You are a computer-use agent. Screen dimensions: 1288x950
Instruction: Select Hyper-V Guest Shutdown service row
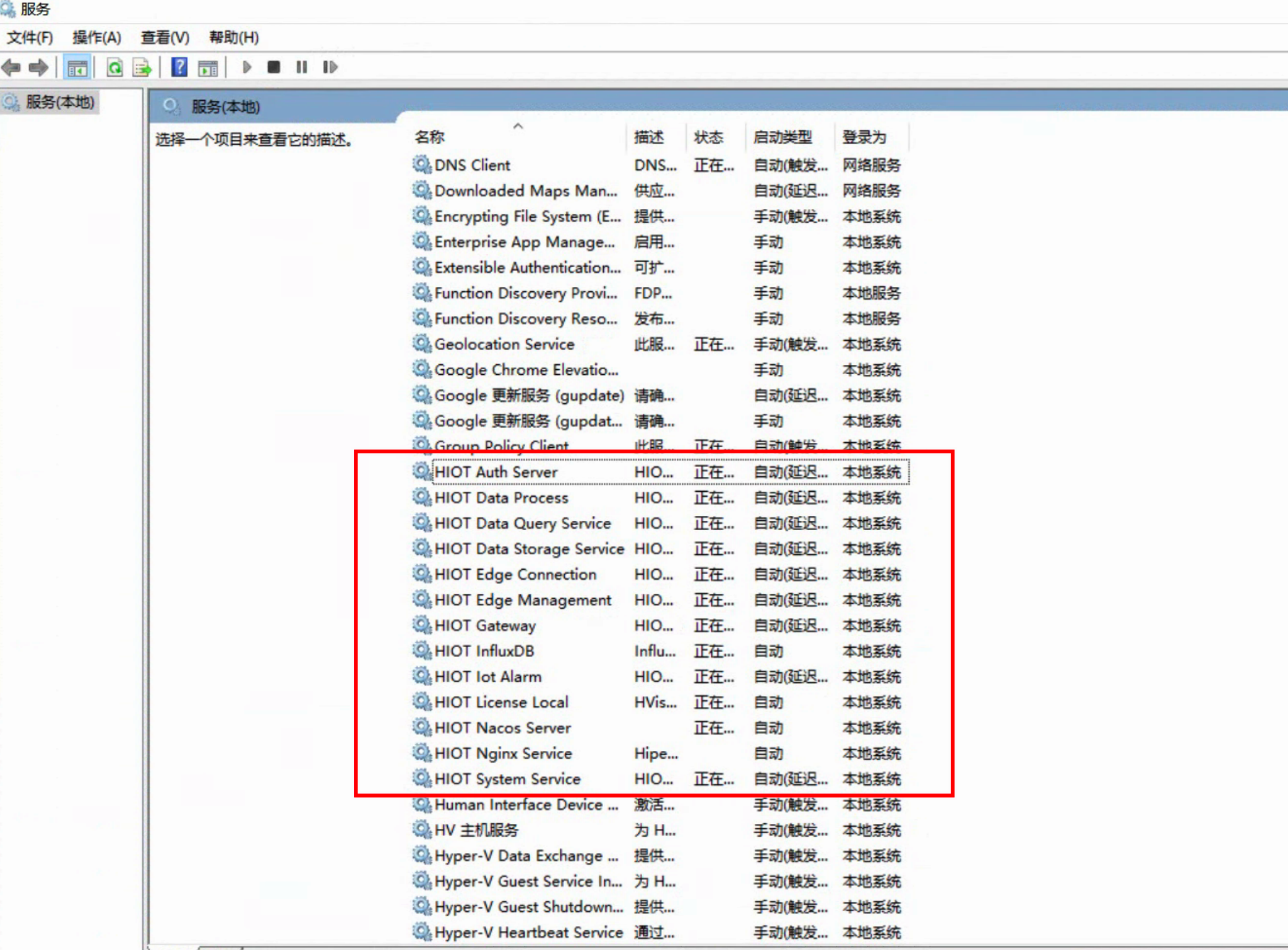pos(659,907)
